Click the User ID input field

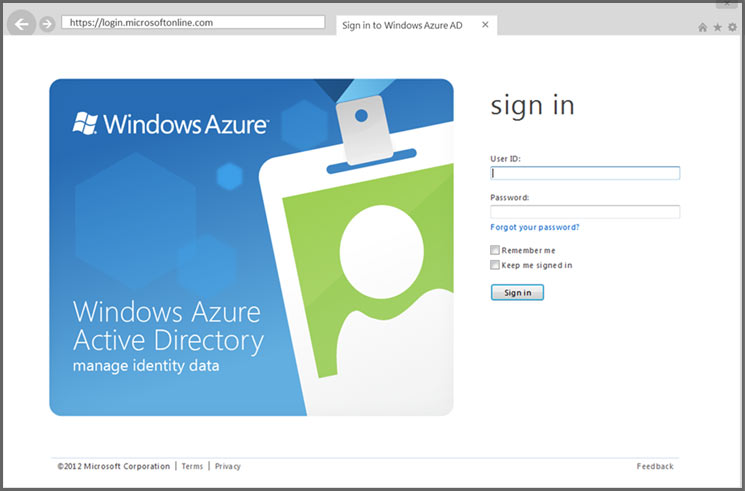(585, 173)
